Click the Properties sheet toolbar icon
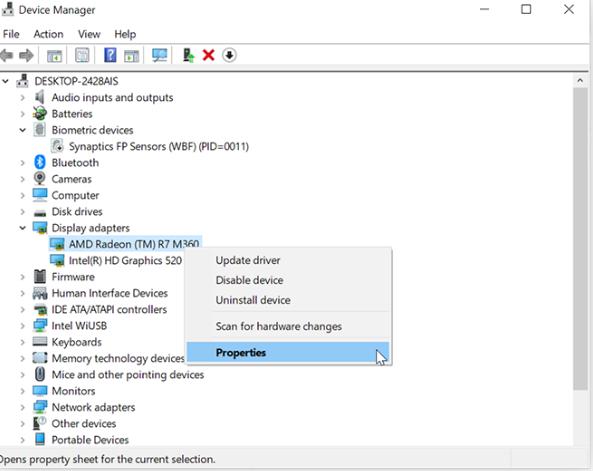The width and height of the screenshot is (593, 471). [82, 55]
